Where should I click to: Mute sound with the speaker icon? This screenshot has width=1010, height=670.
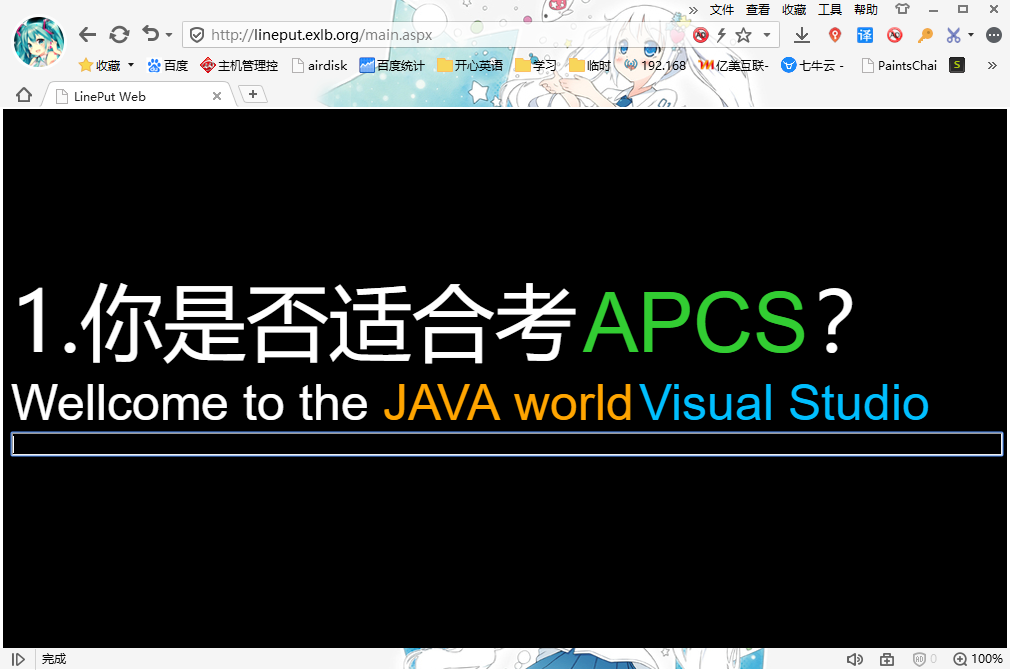click(x=855, y=659)
